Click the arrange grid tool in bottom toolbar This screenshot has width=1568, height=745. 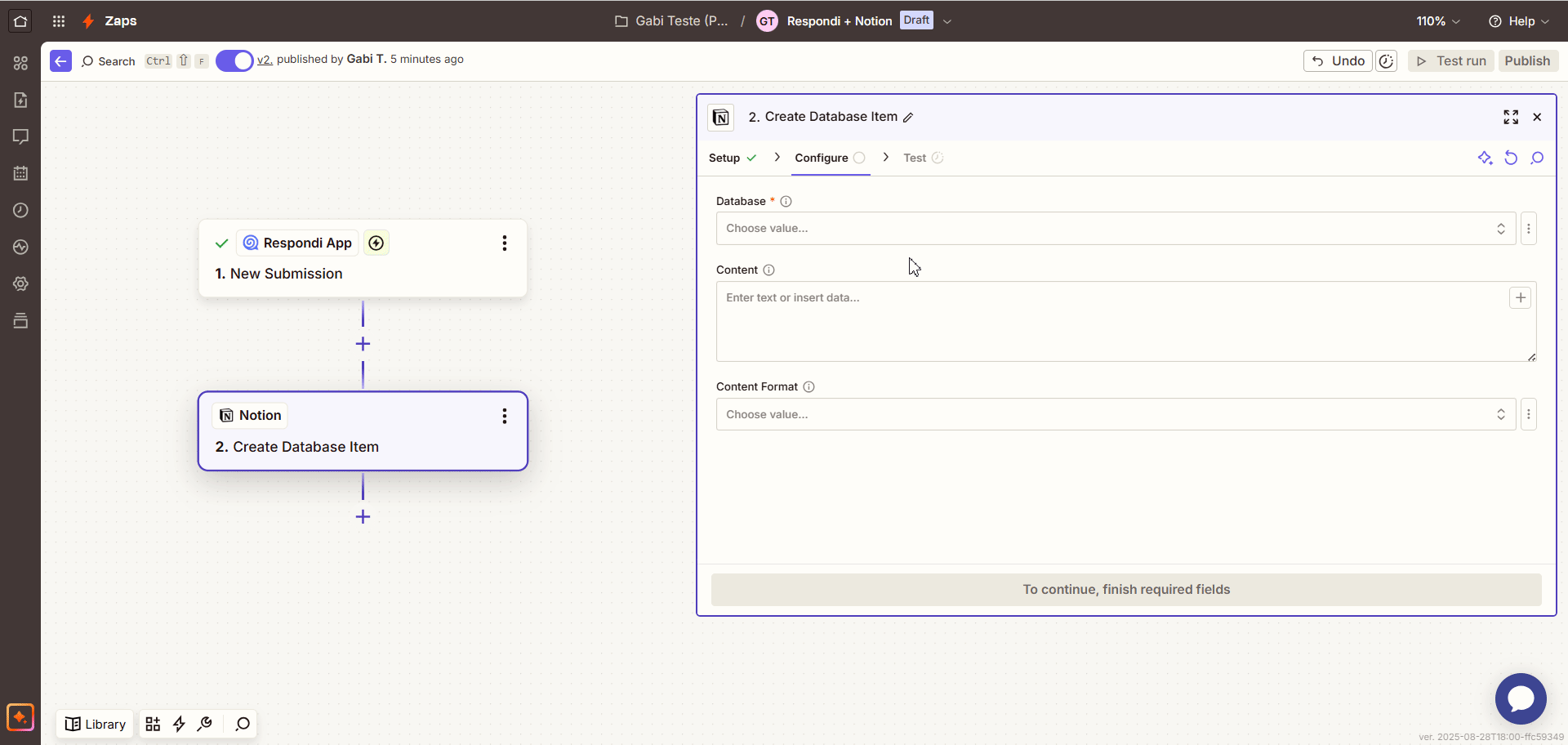coord(153,724)
